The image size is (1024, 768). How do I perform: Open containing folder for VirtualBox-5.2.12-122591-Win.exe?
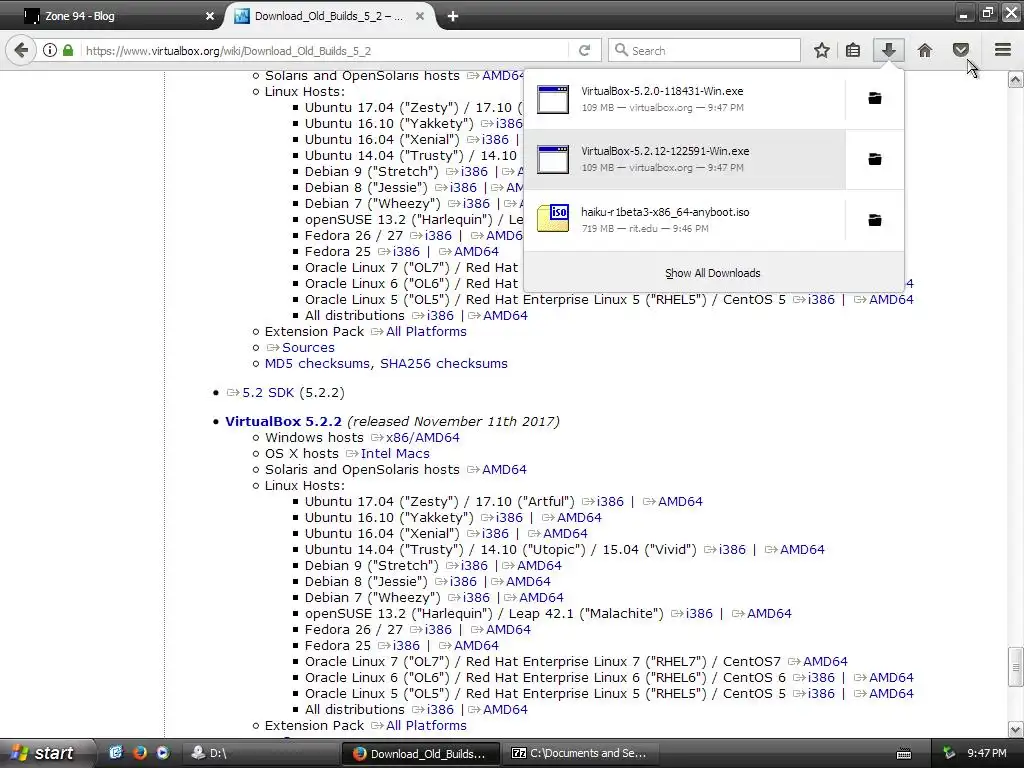pyautogui.click(x=874, y=159)
